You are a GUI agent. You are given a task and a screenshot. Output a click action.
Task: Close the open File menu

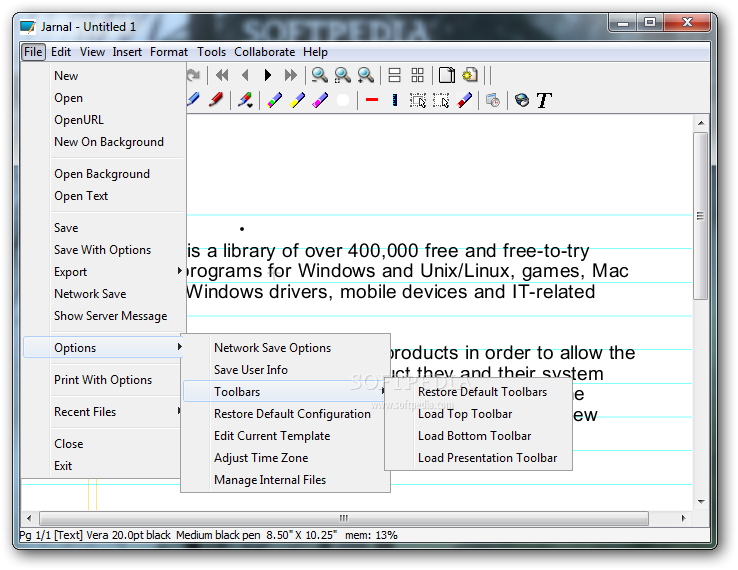pos(33,52)
